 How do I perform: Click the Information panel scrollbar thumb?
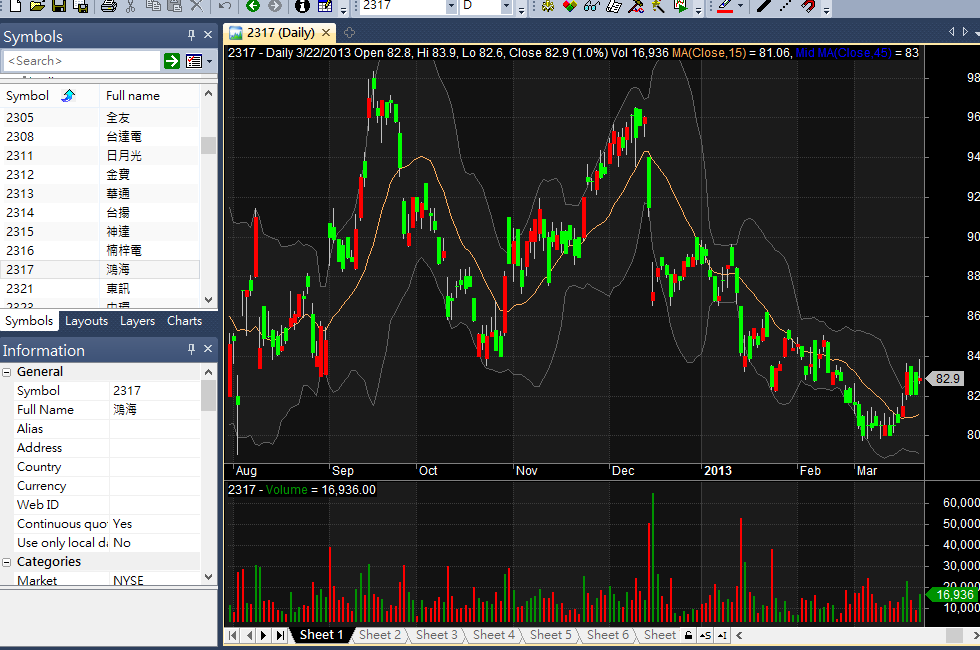click(x=208, y=395)
